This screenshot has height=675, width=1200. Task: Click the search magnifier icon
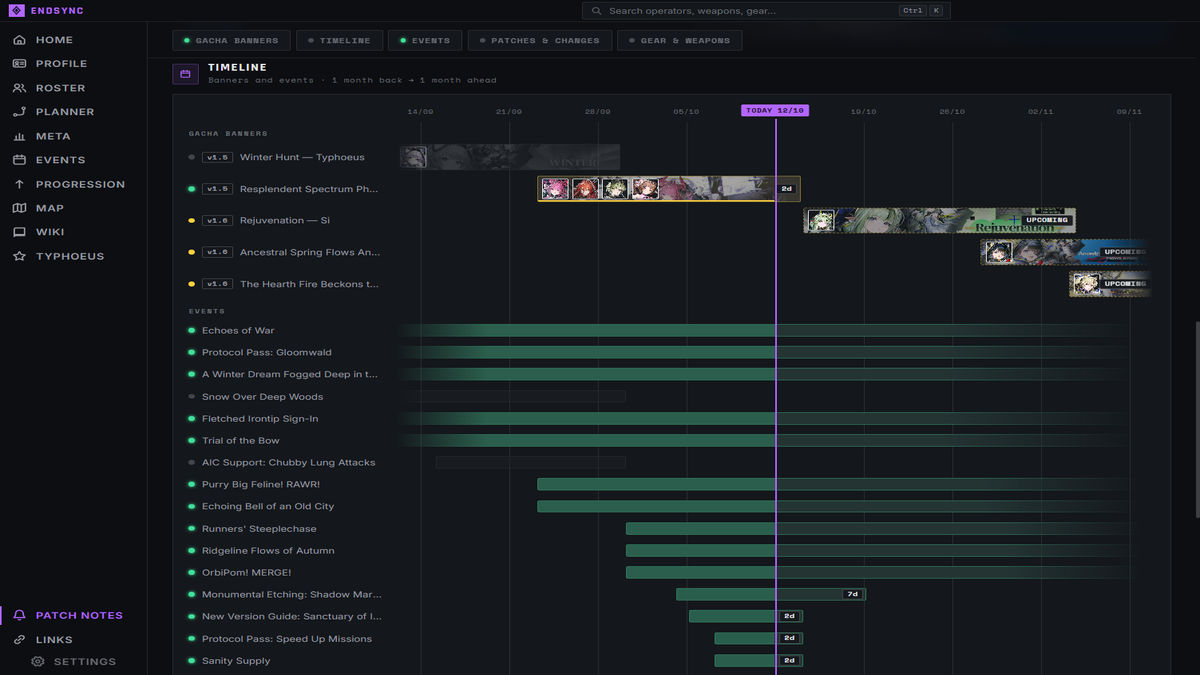[597, 11]
